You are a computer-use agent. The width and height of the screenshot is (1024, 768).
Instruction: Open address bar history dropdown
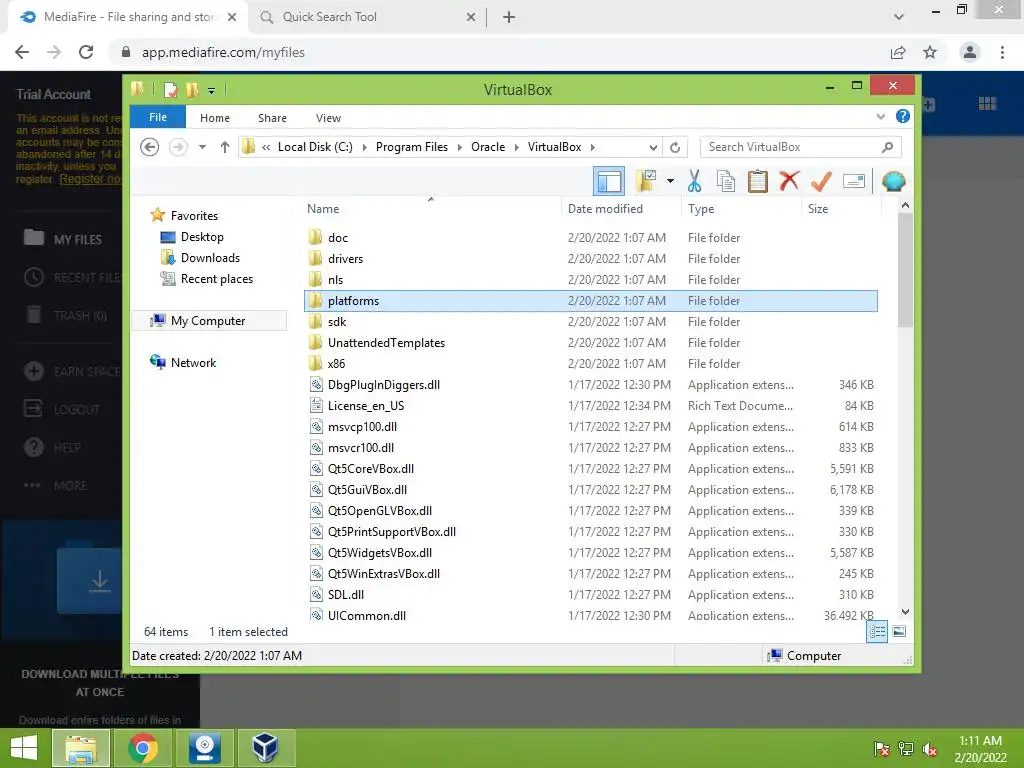coord(652,147)
